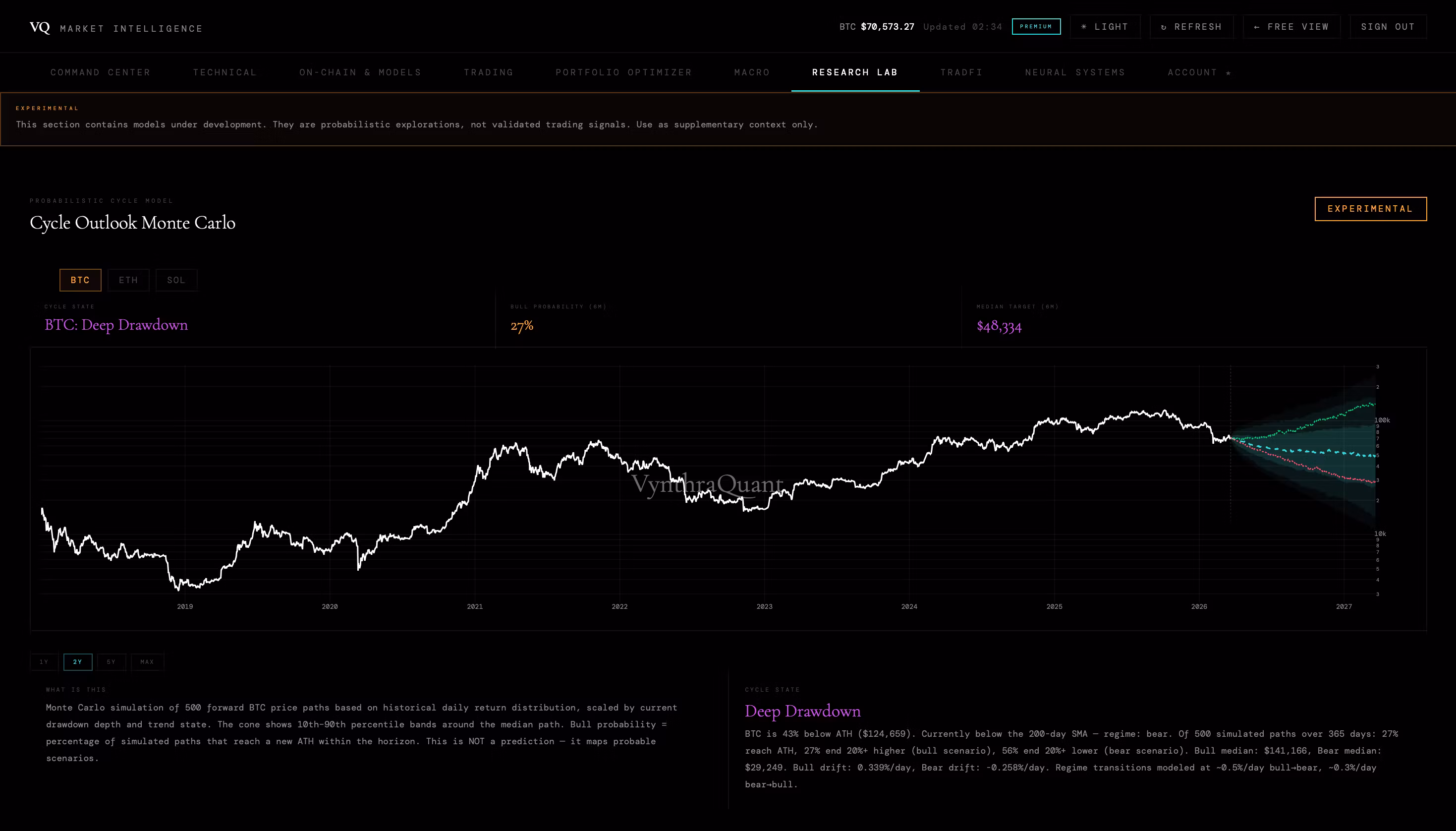
Task: Open the Account tab with star
Action: 1199,72
